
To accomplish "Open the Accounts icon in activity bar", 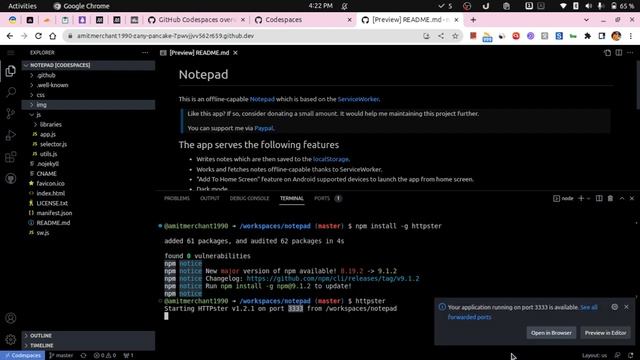I will tap(11, 318).
